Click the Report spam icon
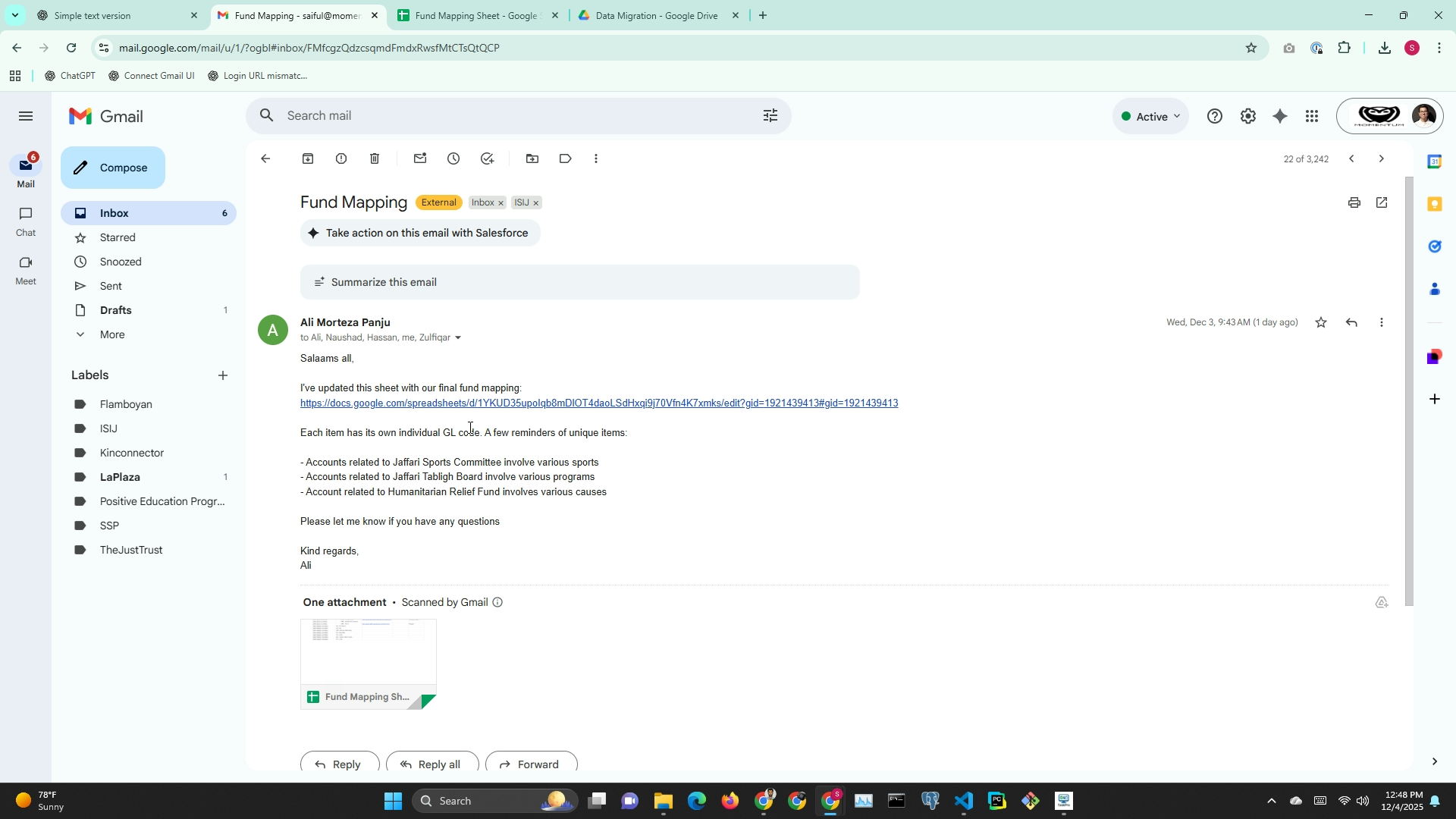Viewport: 1456px width, 819px height. (x=341, y=158)
